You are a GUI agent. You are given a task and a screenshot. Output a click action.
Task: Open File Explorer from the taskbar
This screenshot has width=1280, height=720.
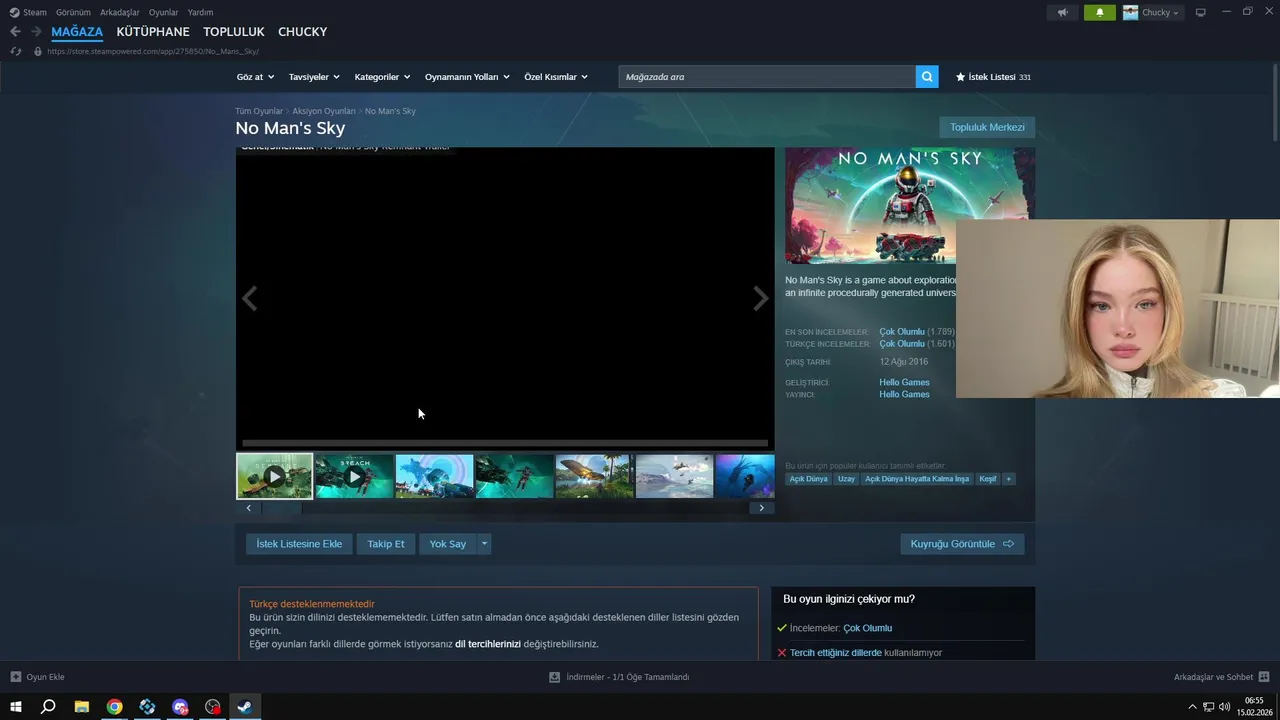(x=82, y=707)
